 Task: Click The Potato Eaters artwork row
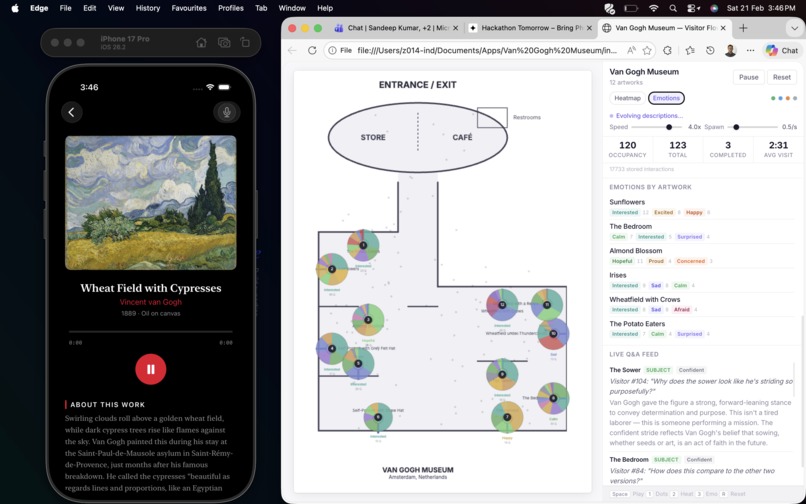click(702, 329)
